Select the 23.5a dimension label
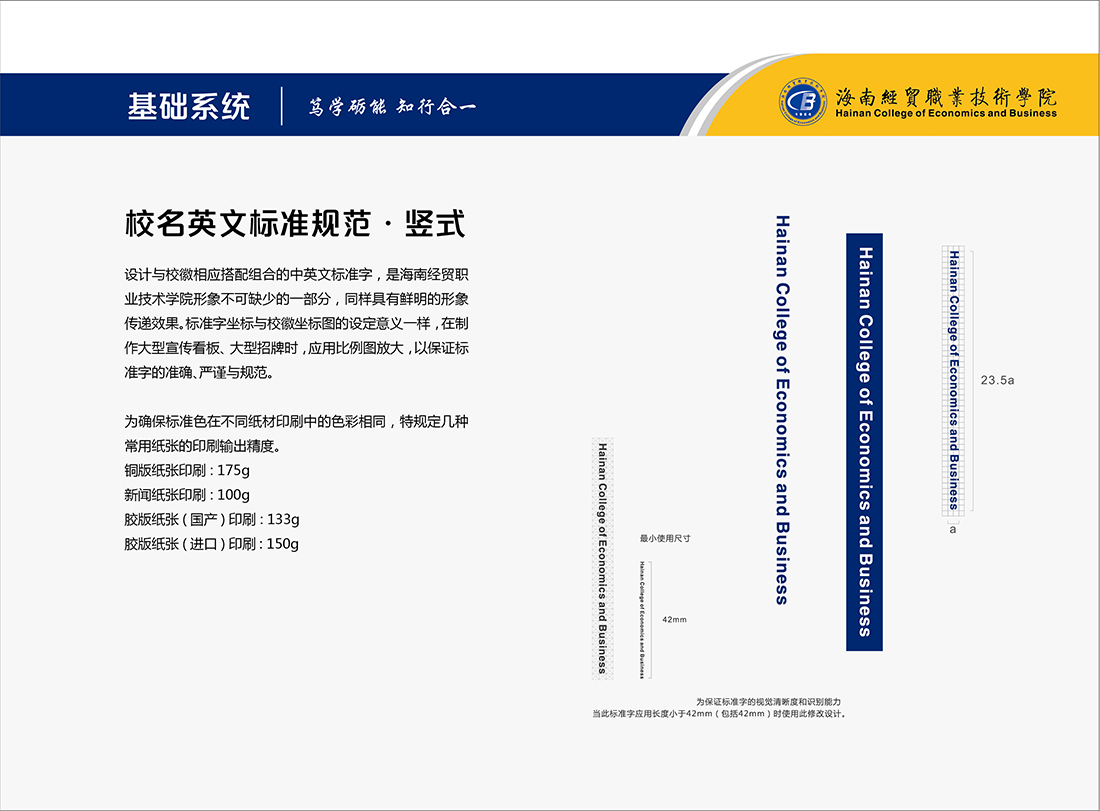The width and height of the screenshot is (1100, 811). tap(997, 380)
